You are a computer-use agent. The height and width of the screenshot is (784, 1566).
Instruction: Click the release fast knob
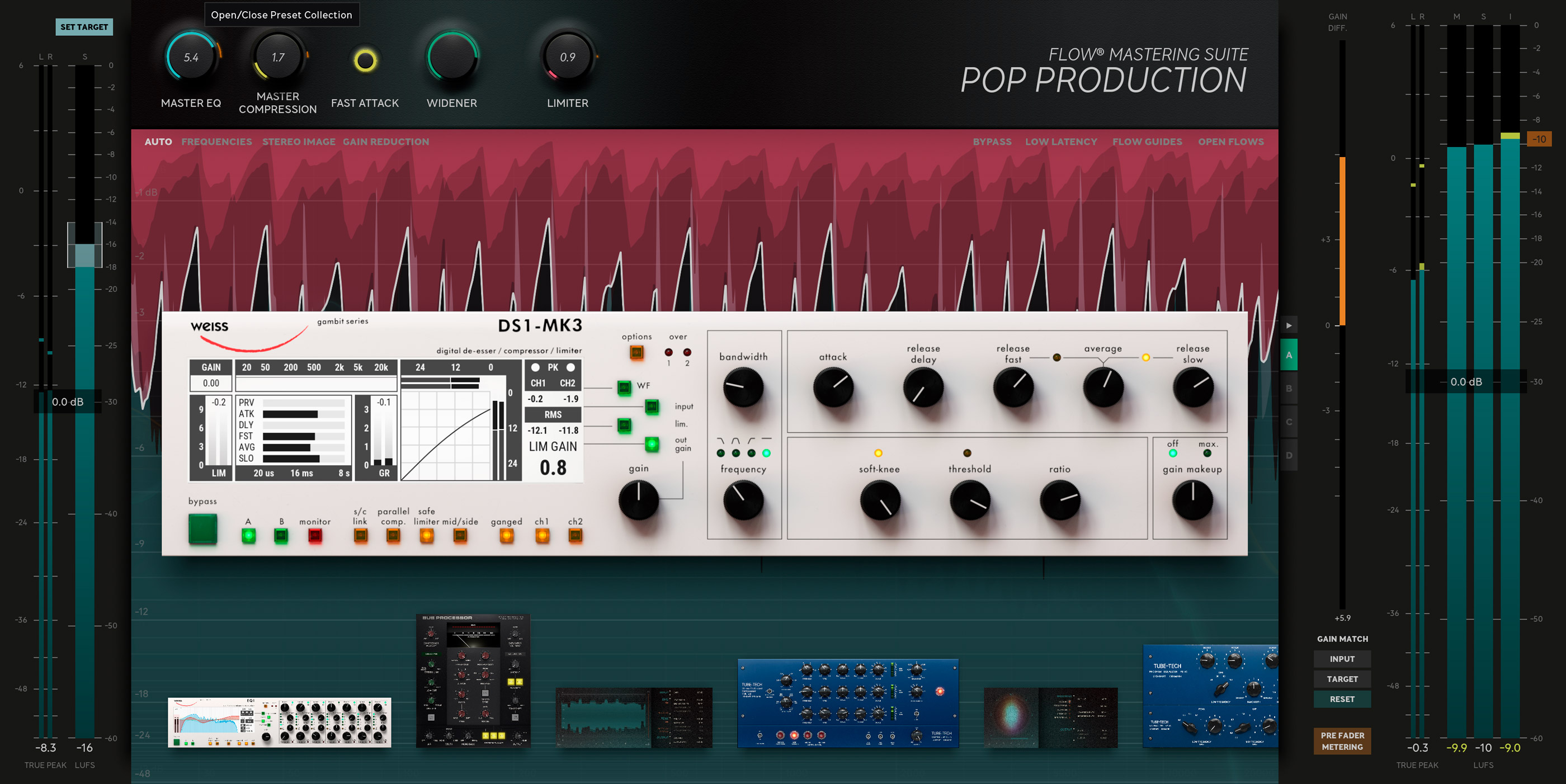(x=1013, y=387)
